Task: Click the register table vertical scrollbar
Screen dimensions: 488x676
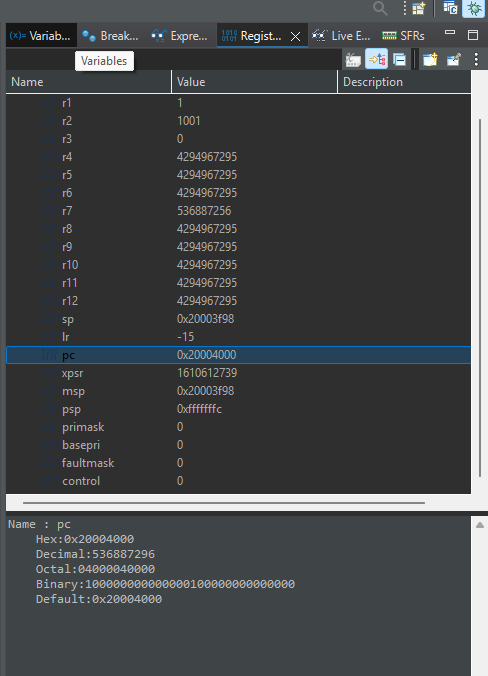Action: click(480, 297)
